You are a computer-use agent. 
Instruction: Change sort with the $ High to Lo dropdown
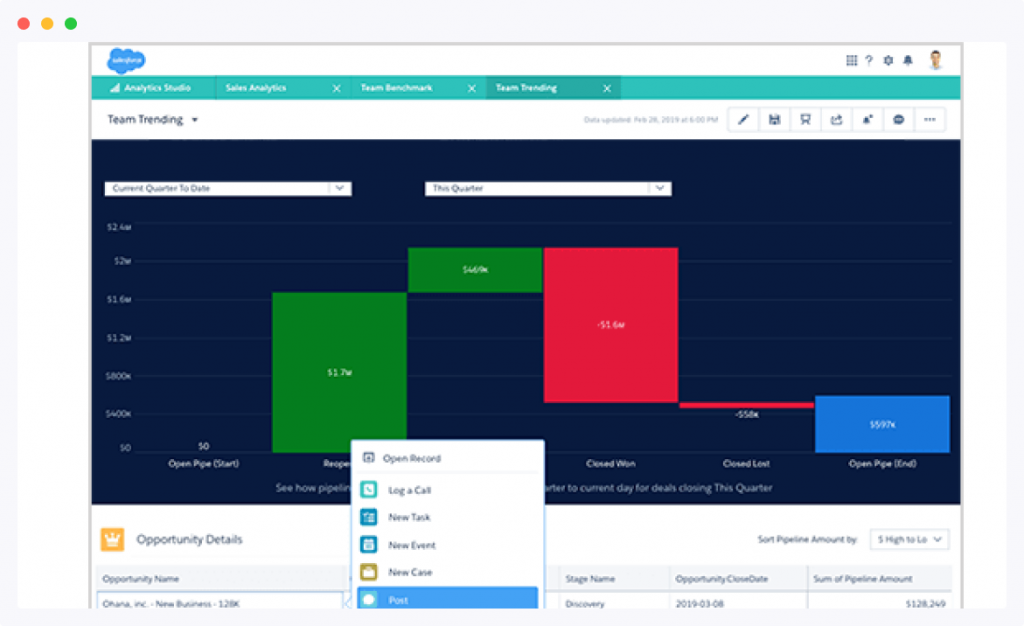click(908, 539)
